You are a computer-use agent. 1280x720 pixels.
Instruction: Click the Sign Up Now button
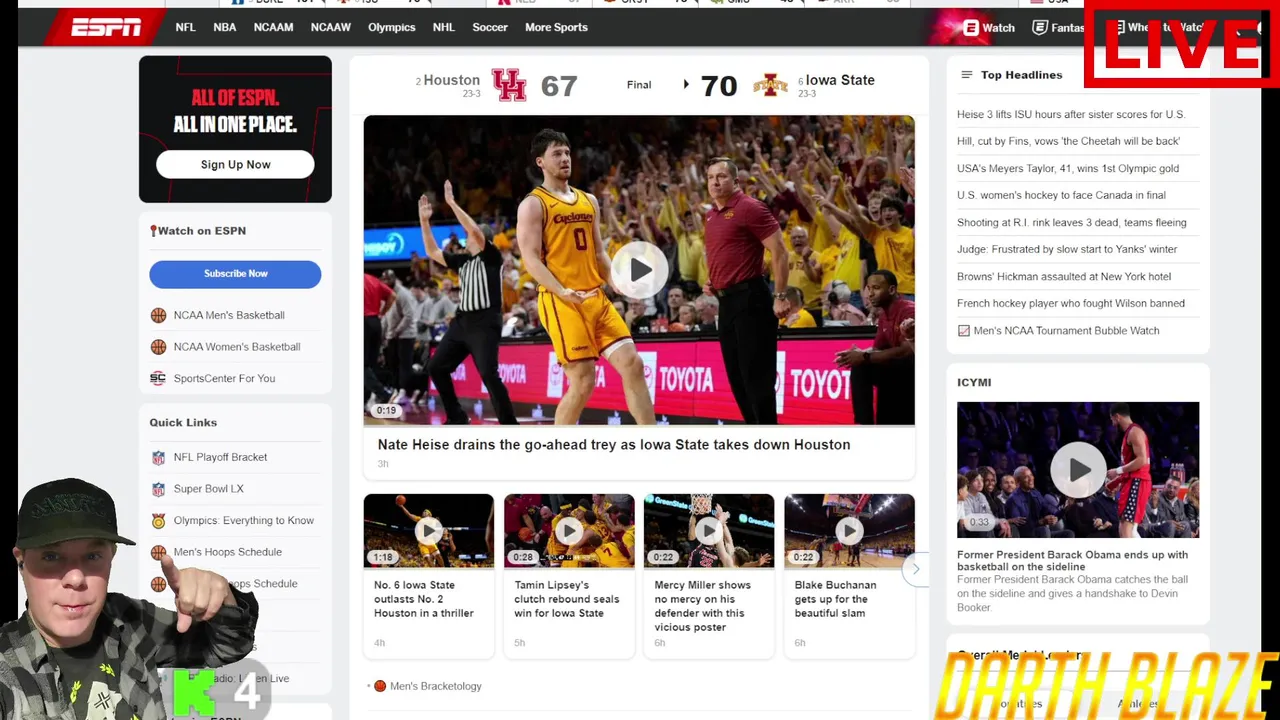point(235,165)
